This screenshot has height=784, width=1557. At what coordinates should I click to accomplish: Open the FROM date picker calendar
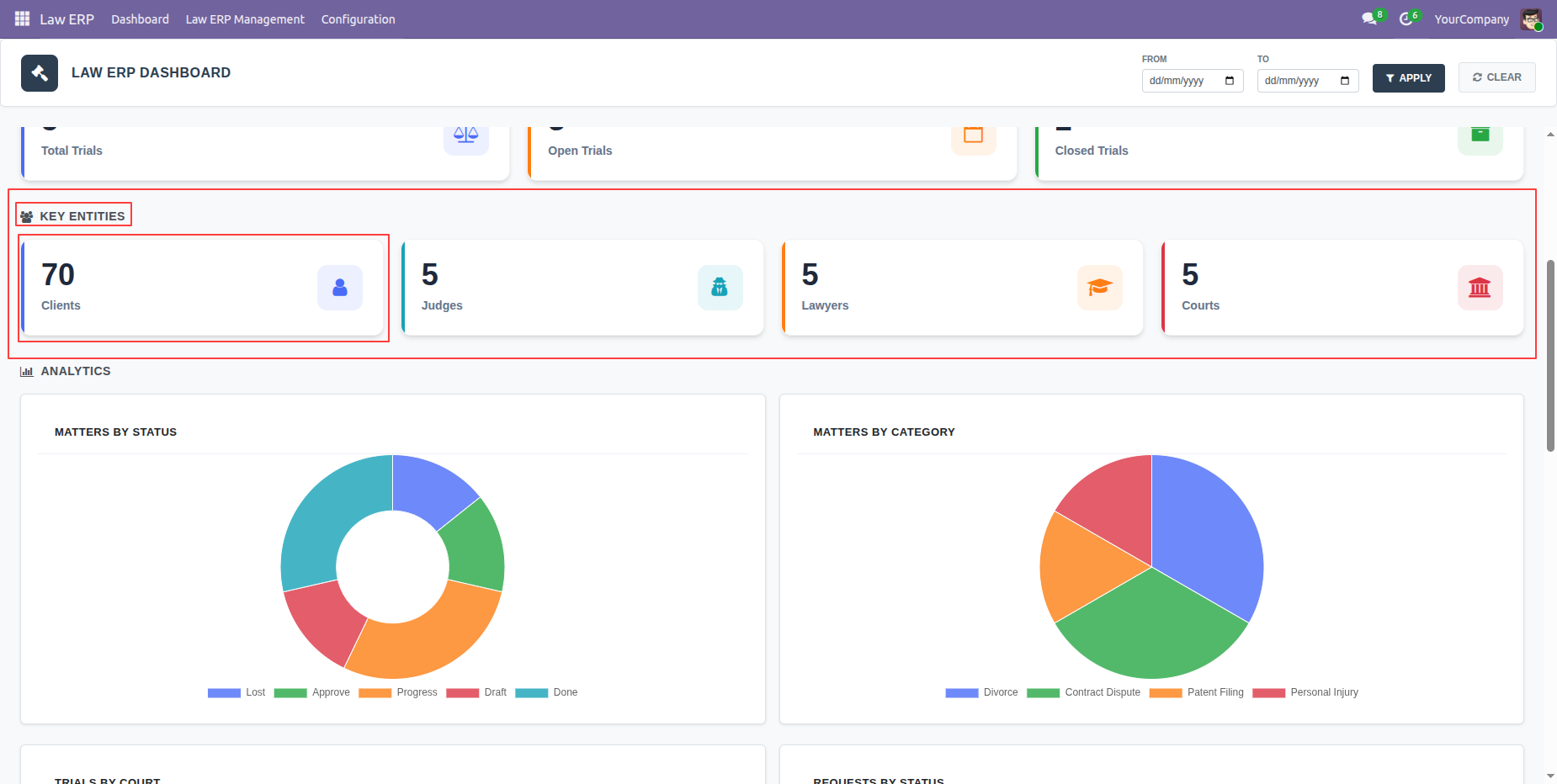pyautogui.click(x=1230, y=81)
